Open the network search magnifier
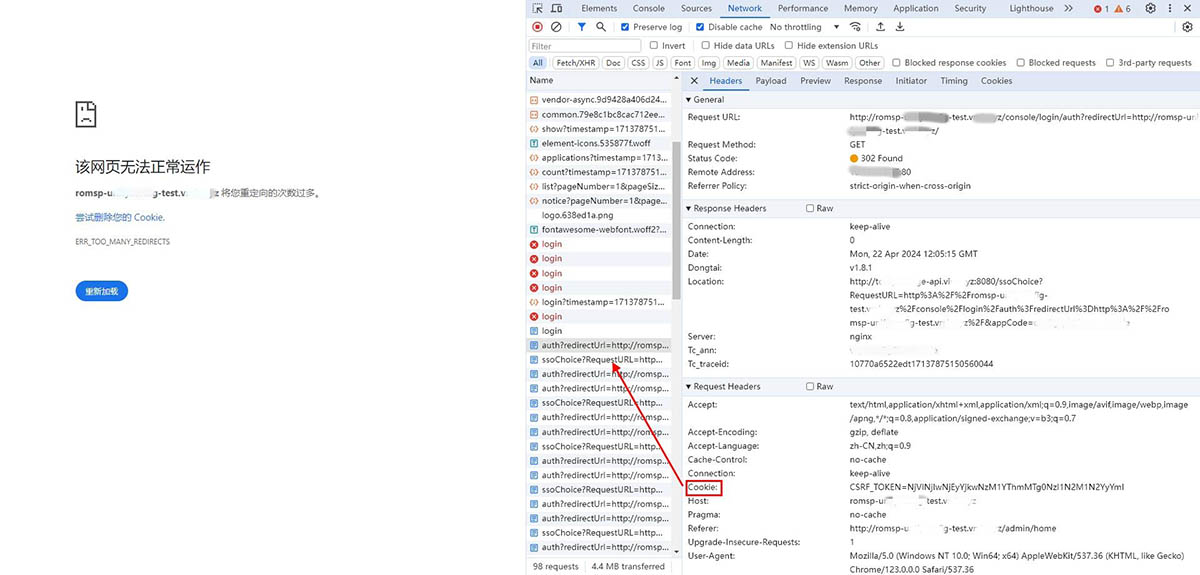1200x575 pixels. tap(601, 27)
